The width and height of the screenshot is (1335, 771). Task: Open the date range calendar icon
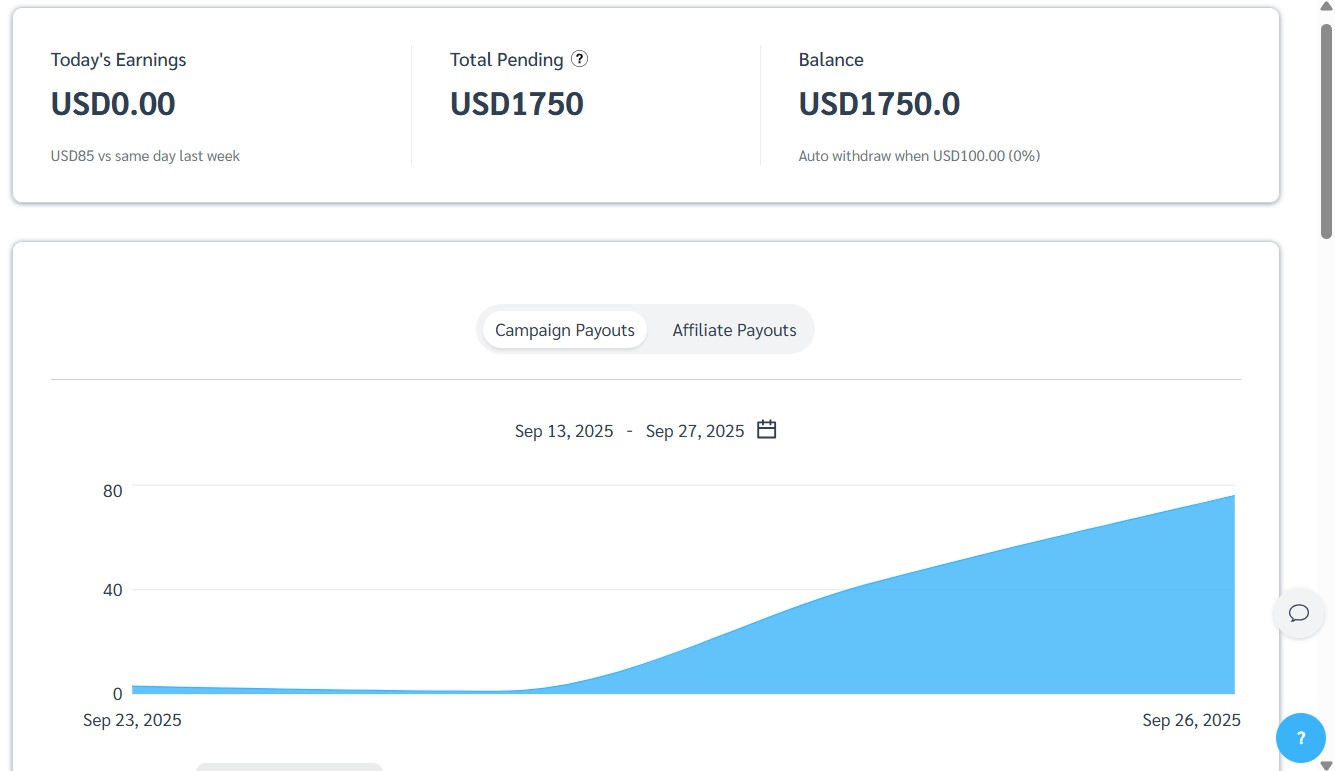coord(766,430)
